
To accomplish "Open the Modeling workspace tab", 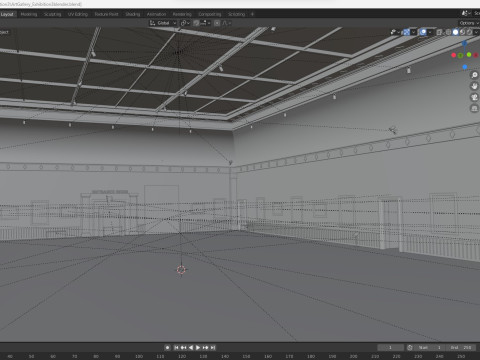I will [29, 14].
